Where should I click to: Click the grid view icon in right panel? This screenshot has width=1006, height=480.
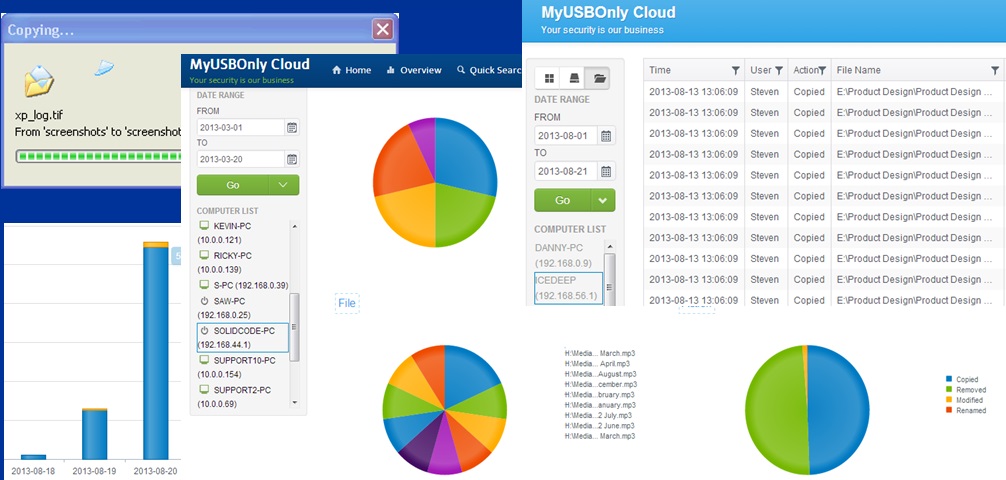click(549, 78)
